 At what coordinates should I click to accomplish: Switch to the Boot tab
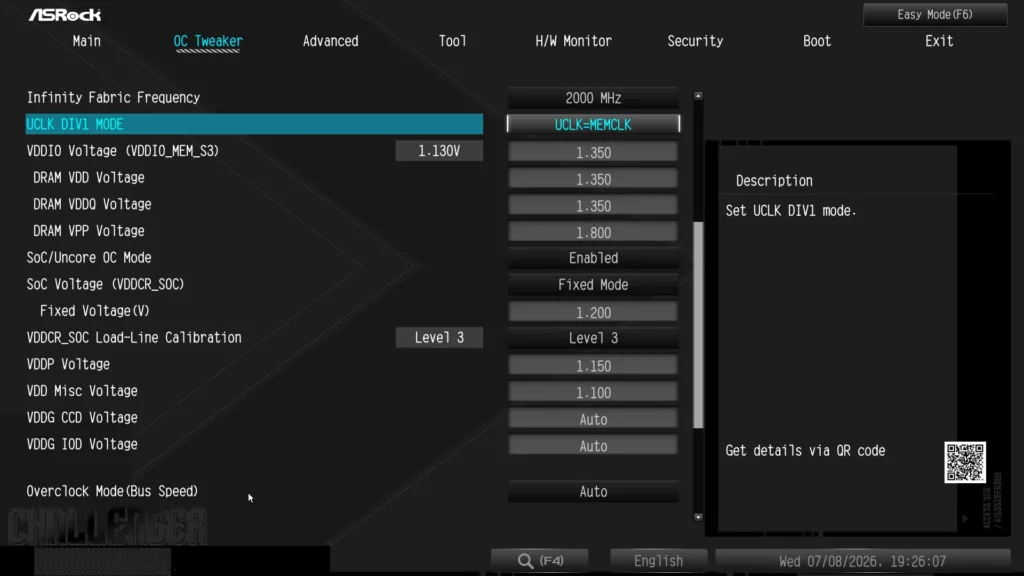(817, 41)
